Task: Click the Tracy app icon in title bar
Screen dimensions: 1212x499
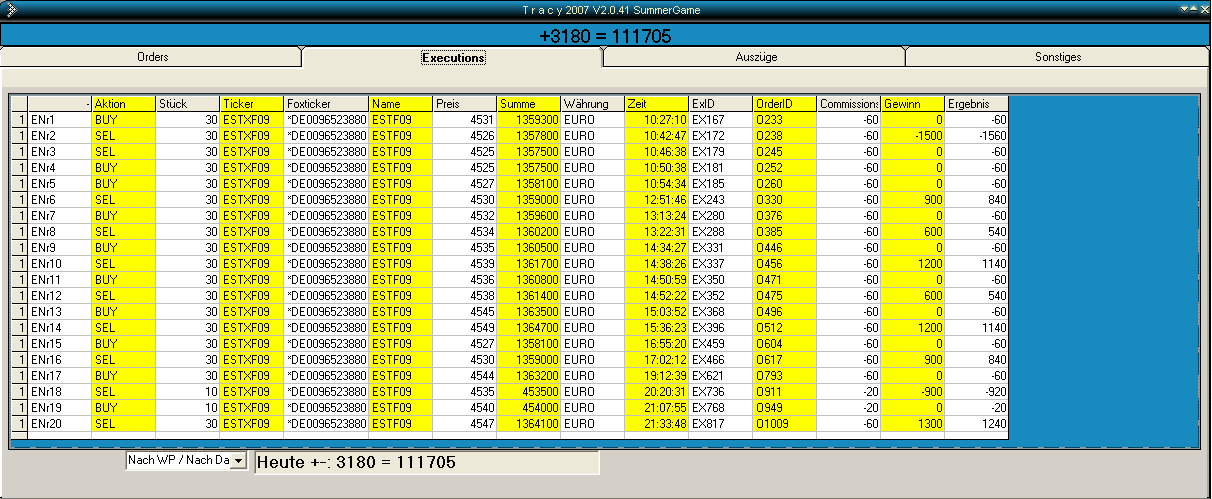Action: pos(10,9)
